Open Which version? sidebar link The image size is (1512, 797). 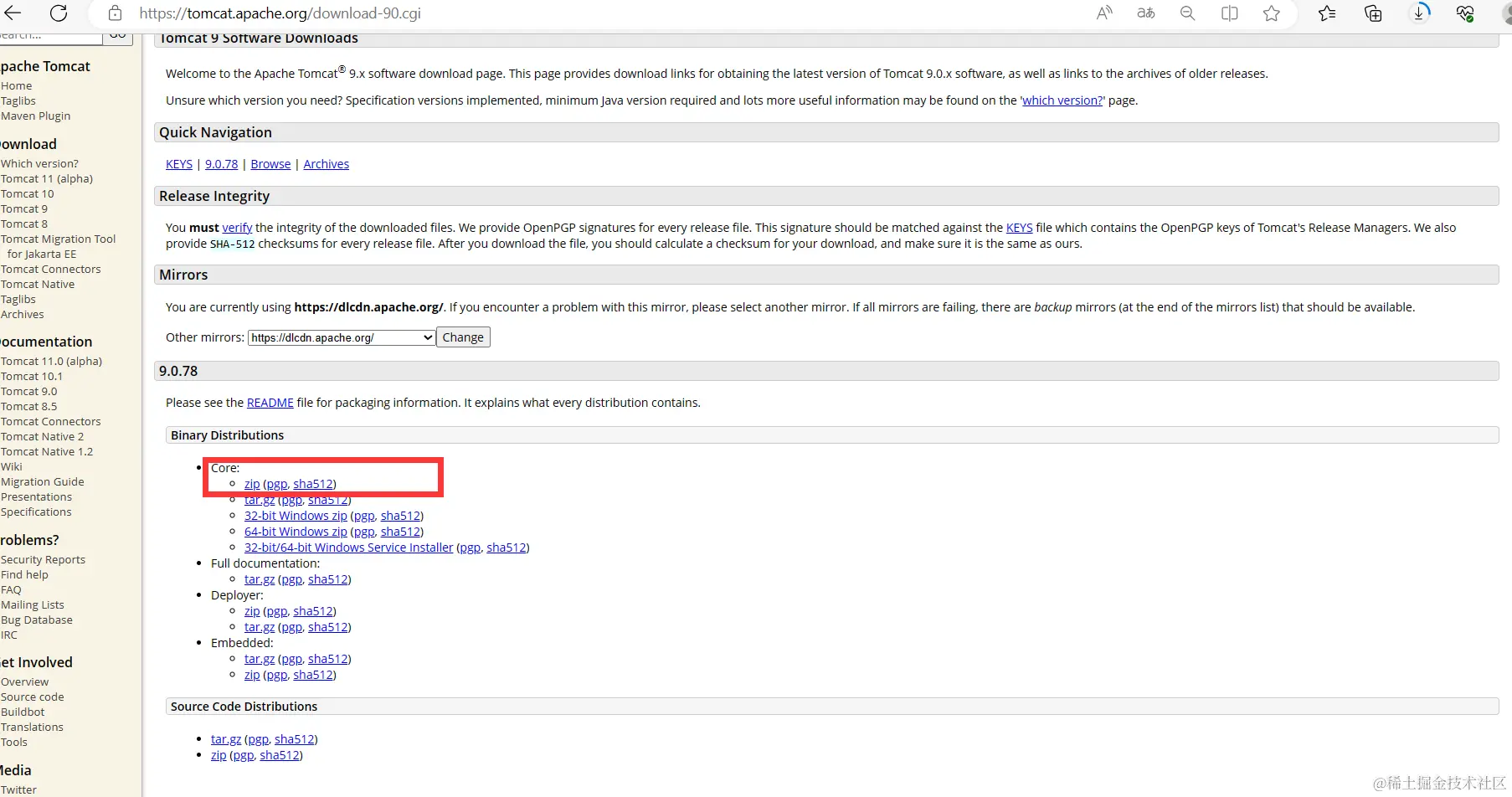pos(39,163)
